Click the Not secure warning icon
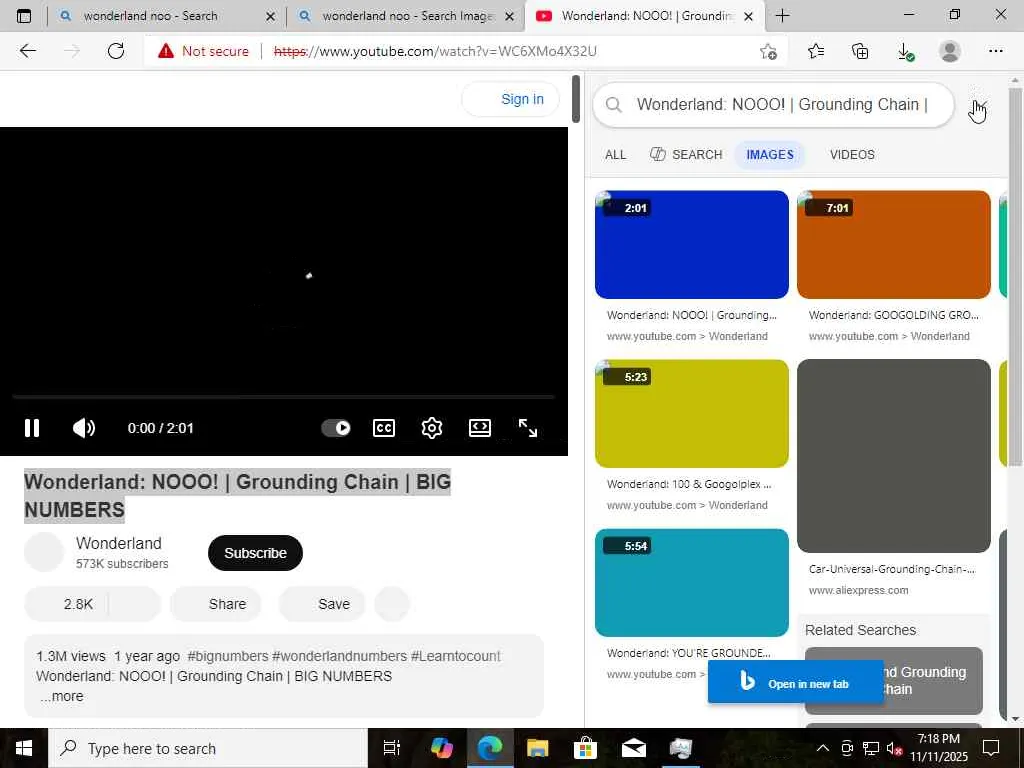The image size is (1024, 768). coord(166,51)
